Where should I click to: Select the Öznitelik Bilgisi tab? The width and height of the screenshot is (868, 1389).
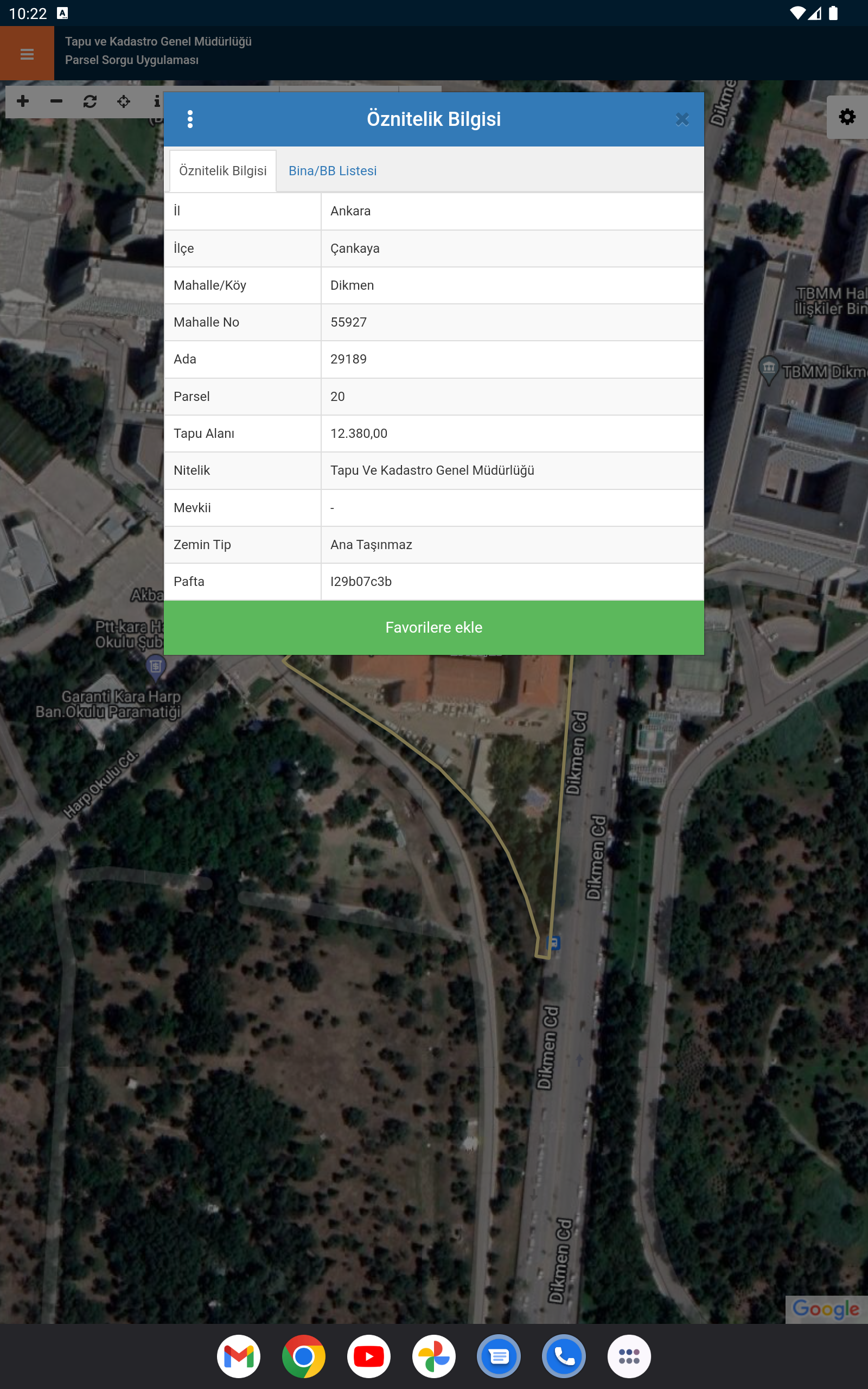pos(223,170)
